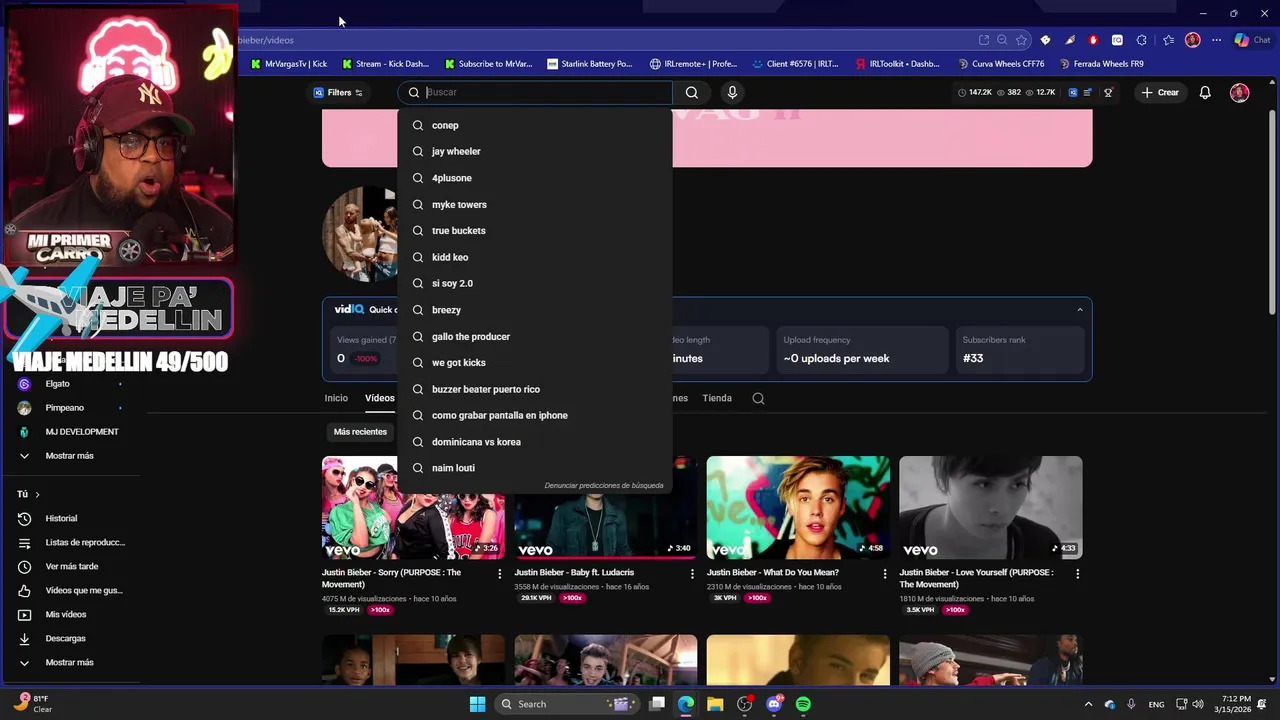Image resolution: width=1280 pixels, height=720 pixels.
Task: Open the vidIQ blue logo icon in YouTube header
Action: [1073, 92]
